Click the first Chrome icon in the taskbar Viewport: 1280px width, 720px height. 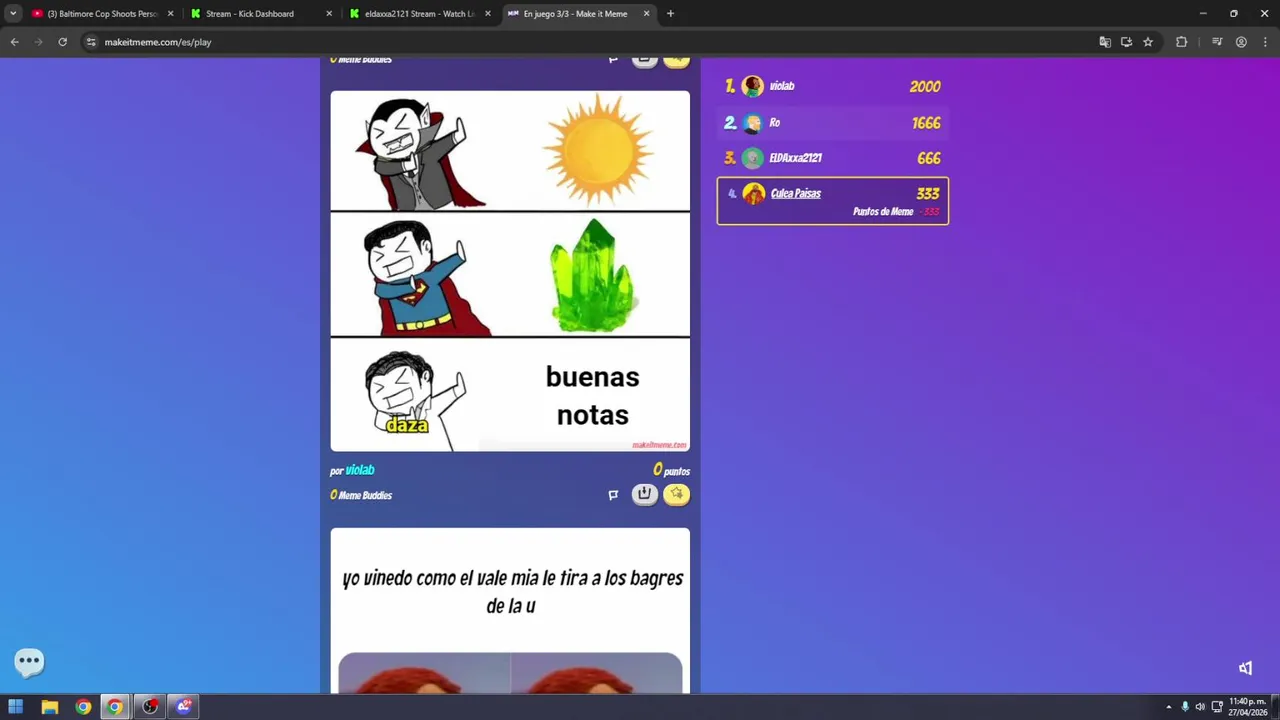pos(83,707)
